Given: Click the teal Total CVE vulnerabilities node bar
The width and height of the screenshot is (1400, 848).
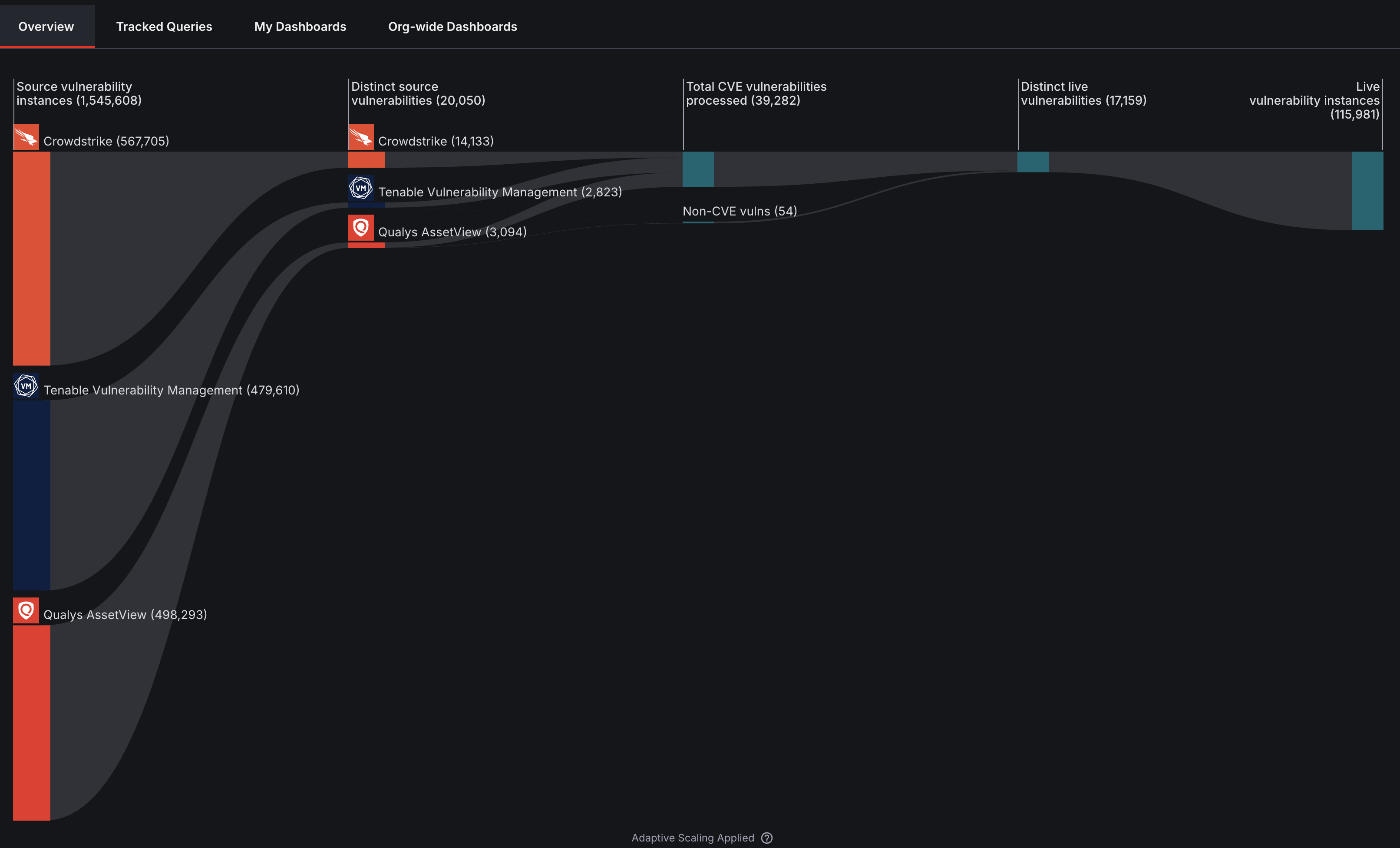Looking at the screenshot, I should click(698, 169).
